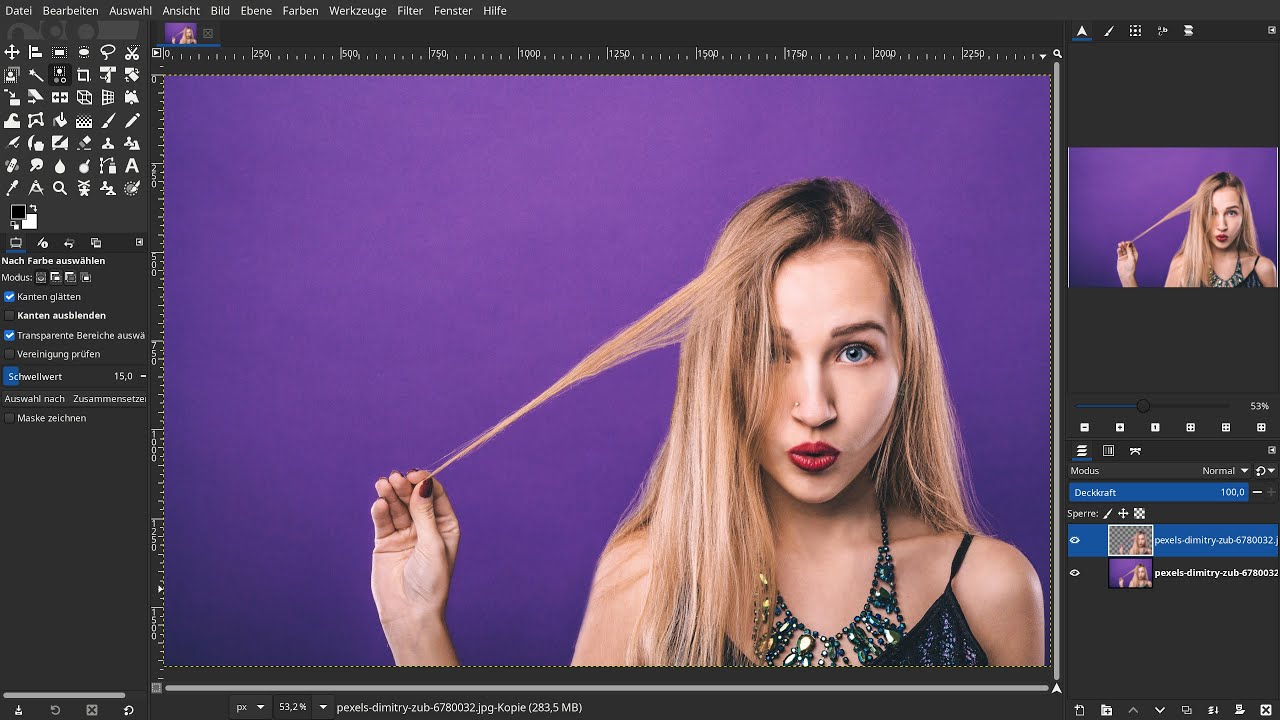Open the Auswahl nach Zusammensetzen dropdown
The image size is (1280, 720).
point(75,398)
